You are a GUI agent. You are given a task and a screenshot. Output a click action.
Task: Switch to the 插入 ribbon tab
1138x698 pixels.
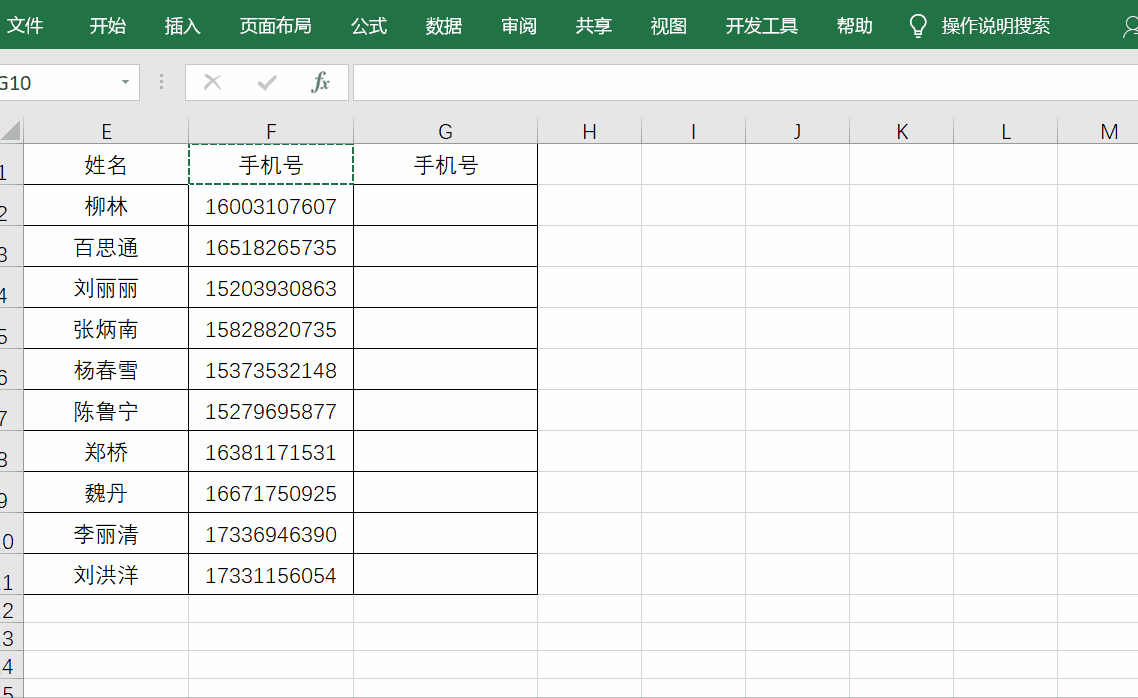(x=182, y=26)
